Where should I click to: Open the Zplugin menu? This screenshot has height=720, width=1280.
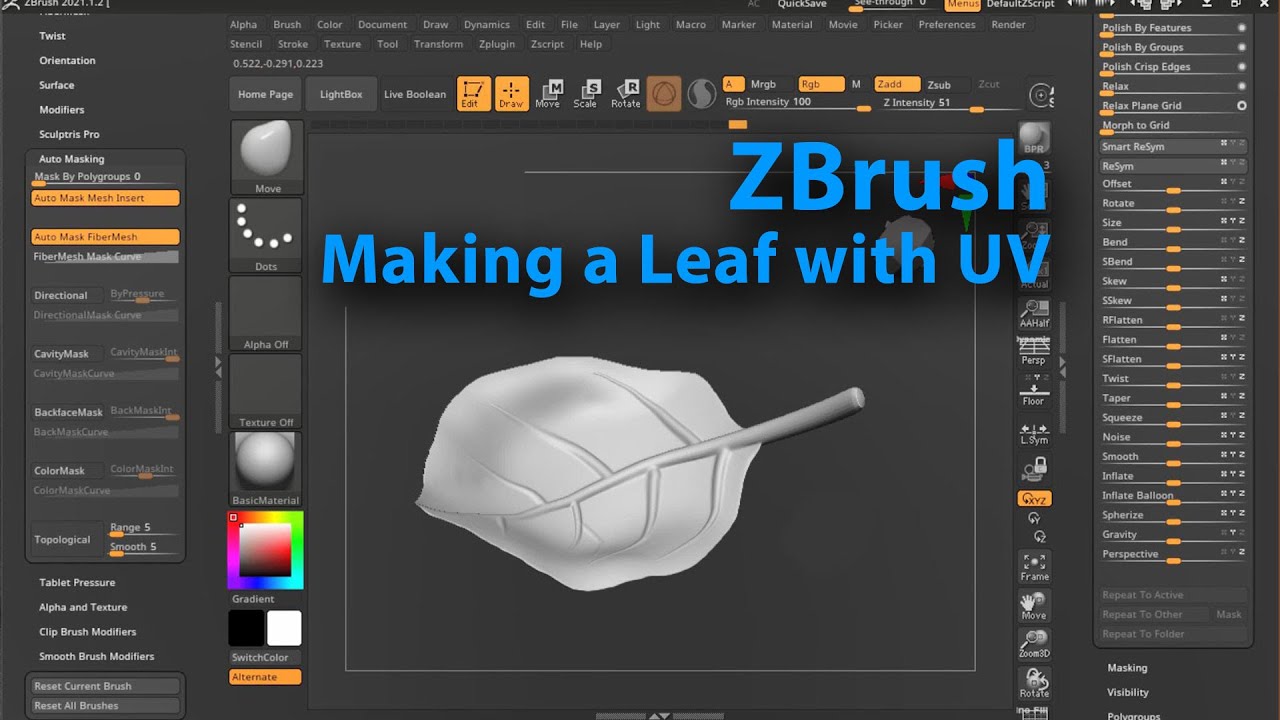pos(499,44)
